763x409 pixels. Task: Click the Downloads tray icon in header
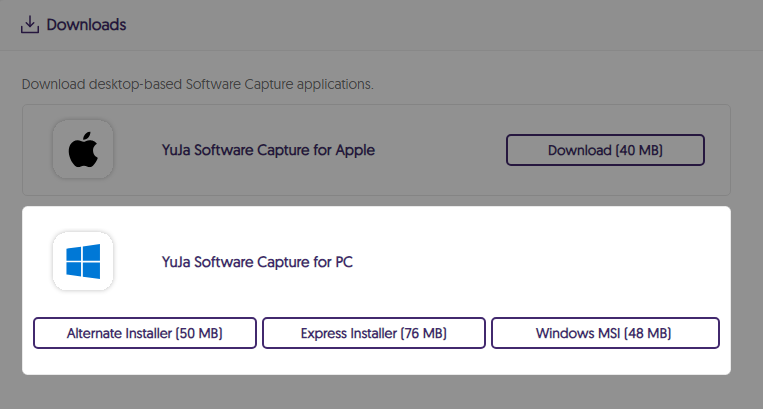(30, 24)
